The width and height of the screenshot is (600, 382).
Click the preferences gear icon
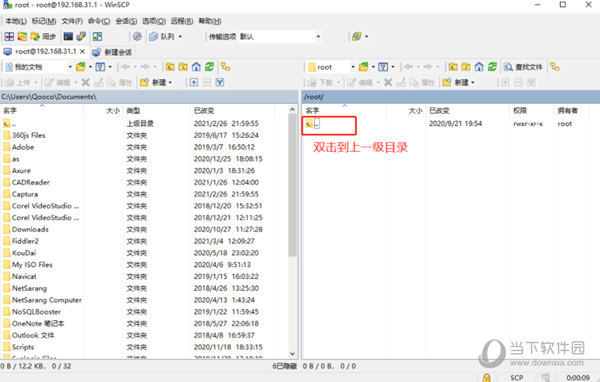tap(137, 36)
